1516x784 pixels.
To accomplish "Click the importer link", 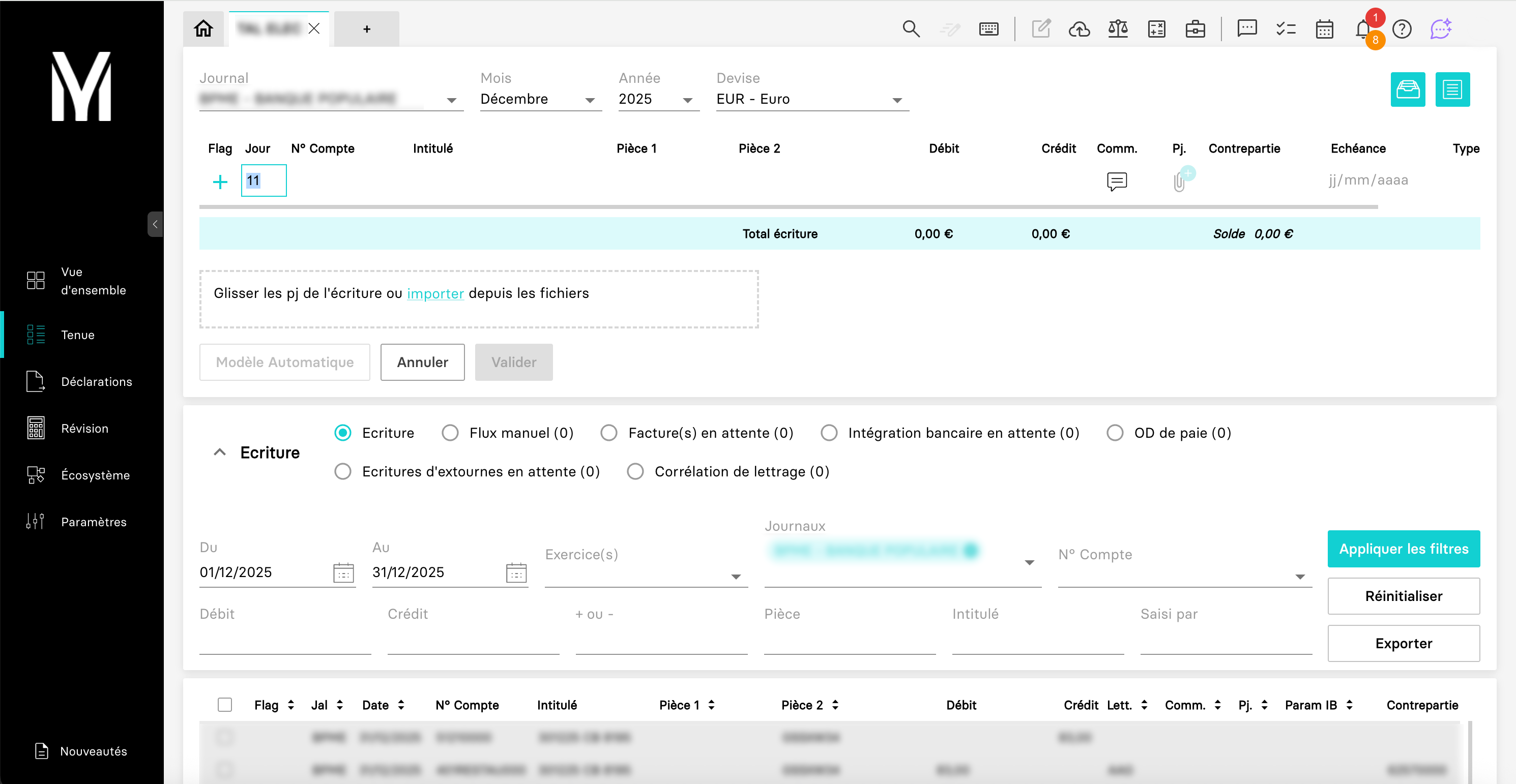I will point(435,293).
